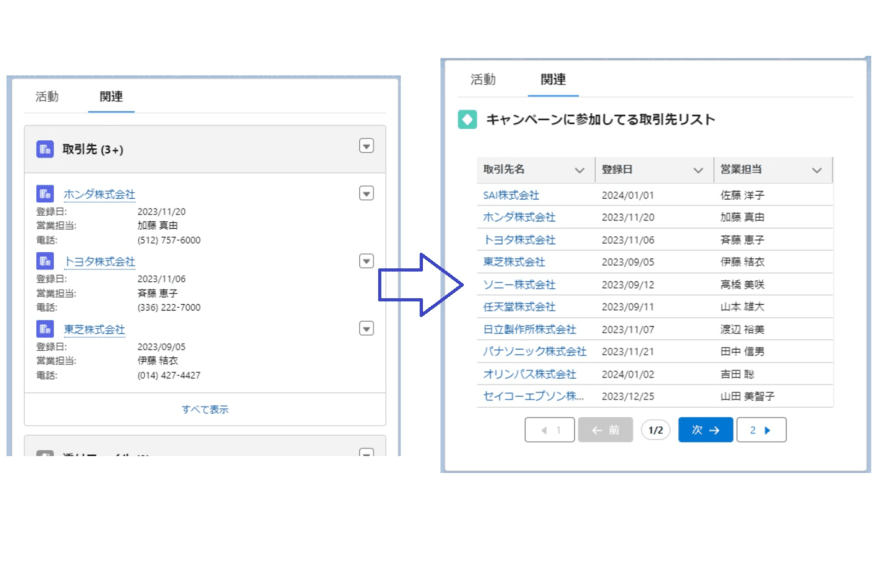Click 田中 信男 in パナソニック株式会社 row
The width and height of the screenshot is (879, 586).
pyautogui.click(x=742, y=352)
